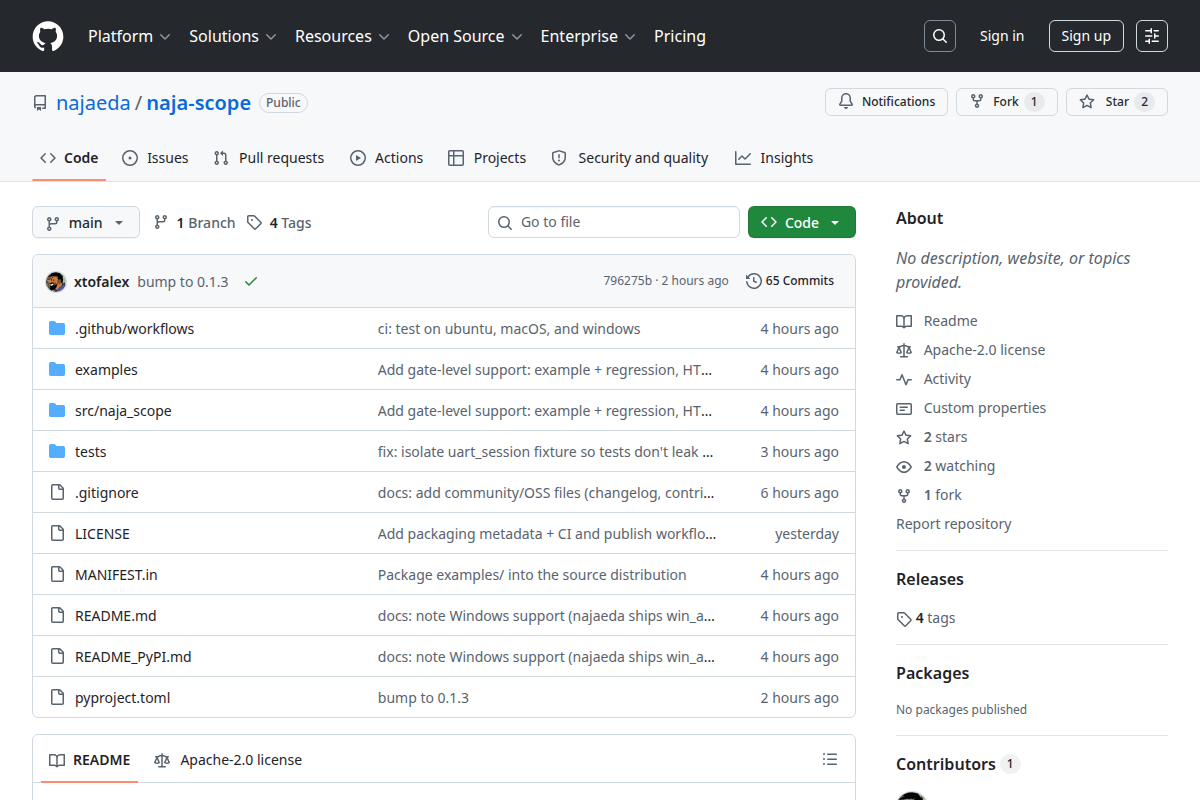Focus the Go to file field
The height and width of the screenshot is (800, 1200).
tap(613, 222)
